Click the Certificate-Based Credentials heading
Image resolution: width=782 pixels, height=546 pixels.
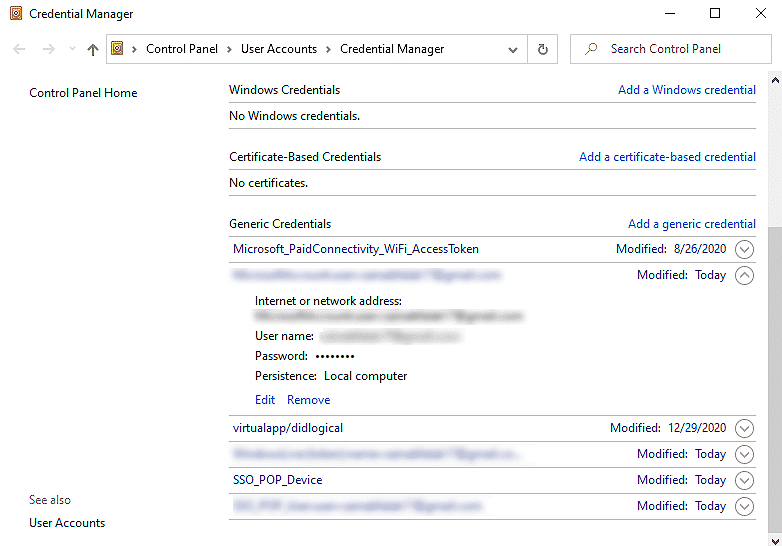(x=305, y=157)
